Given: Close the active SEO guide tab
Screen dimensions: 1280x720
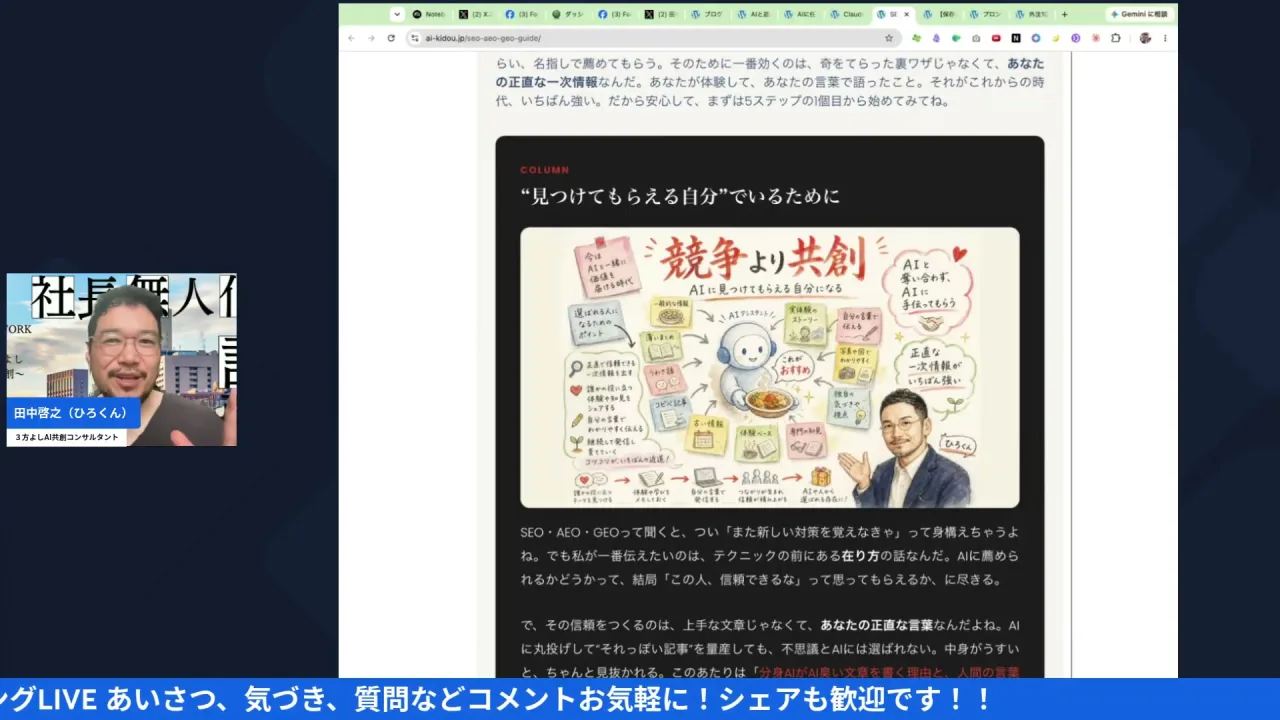Looking at the screenshot, I should tap(906, 14).
